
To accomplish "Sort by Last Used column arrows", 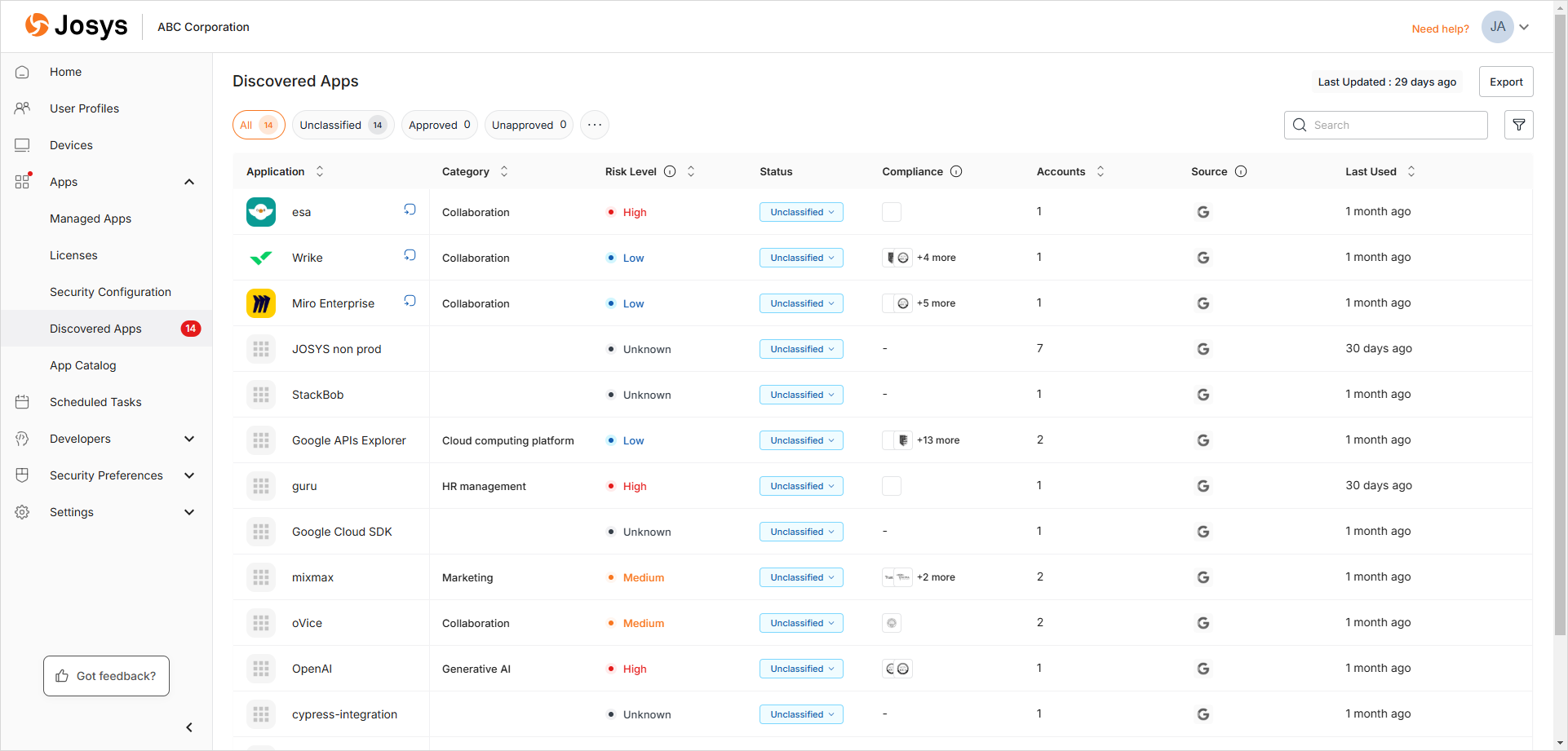I will [x=1411, y=171].
